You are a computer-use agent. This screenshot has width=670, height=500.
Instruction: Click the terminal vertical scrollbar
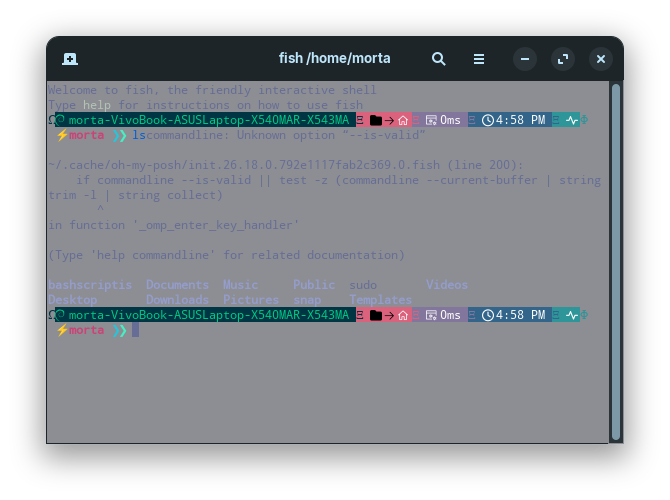click(x=616, y=262)
